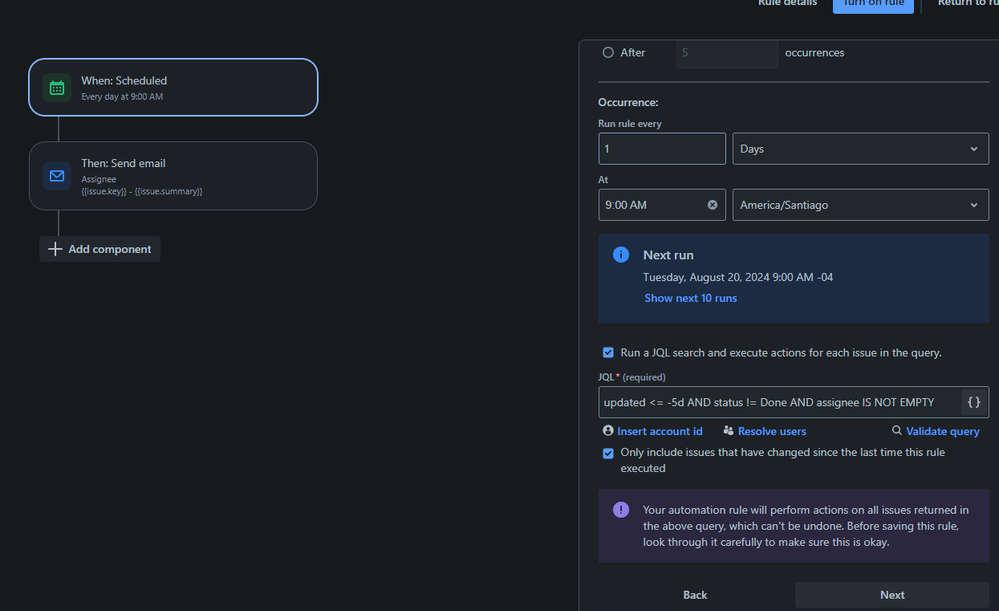Click the green calendar icon in Scheduled trigger
This screenshot has width=999, height=611.
pyautogui.click(x=57, y=88)
